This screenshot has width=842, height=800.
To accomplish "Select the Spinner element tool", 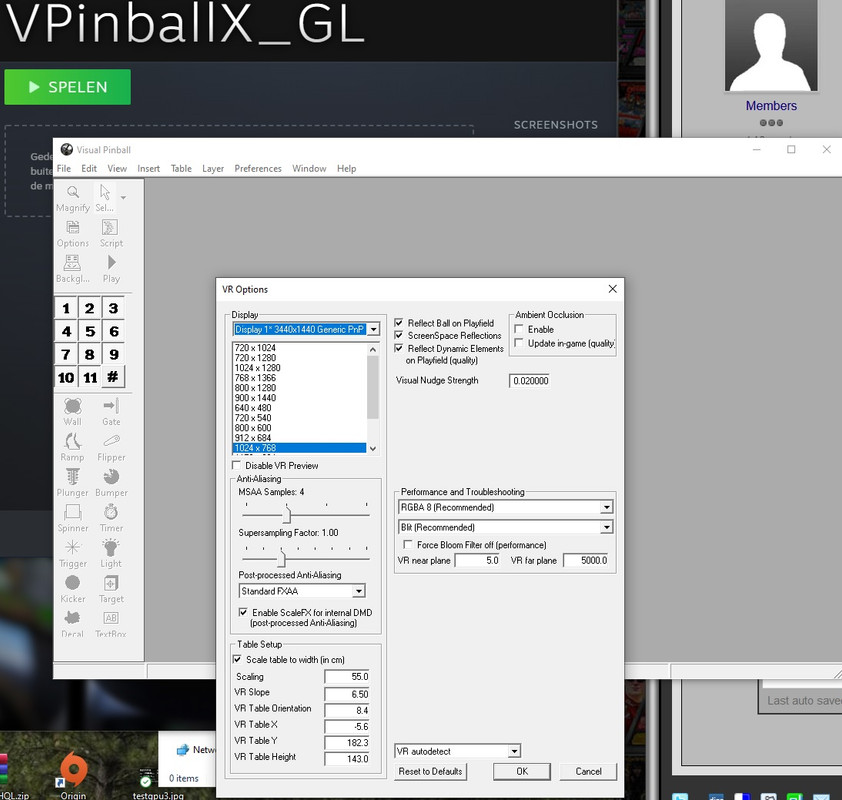I will 72,518.
